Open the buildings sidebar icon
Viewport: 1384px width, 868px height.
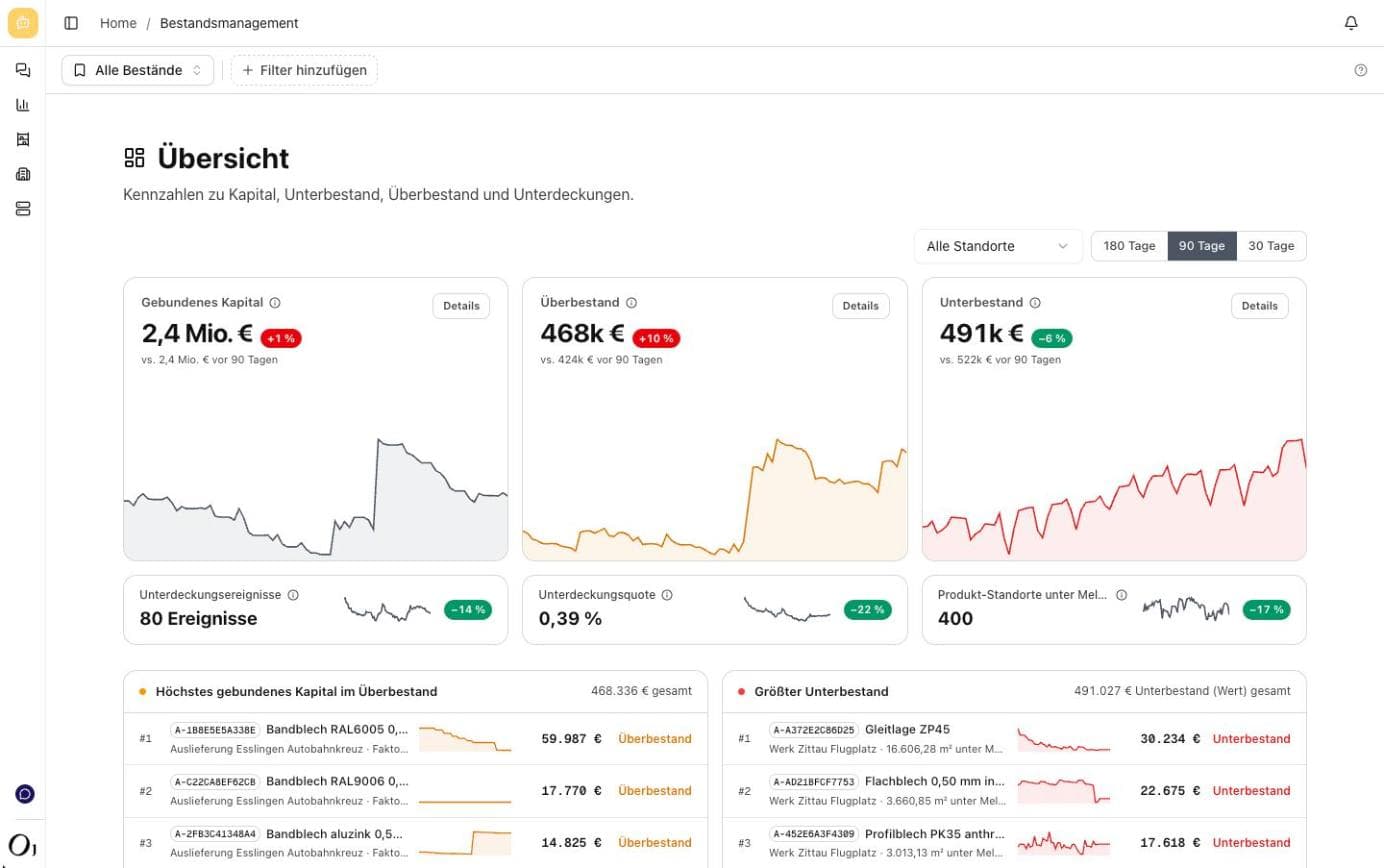coord(23,174)
